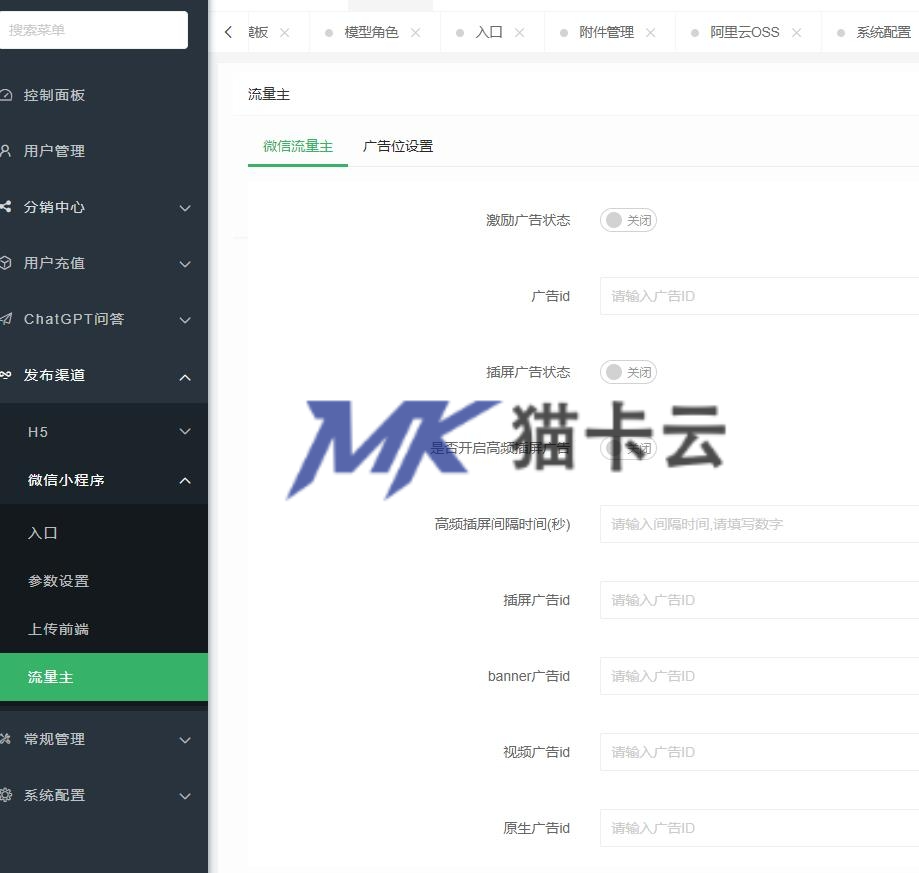Toggle the 激励广告状态 switch
The width and height of the screenshot is (919, 873).
628,220
